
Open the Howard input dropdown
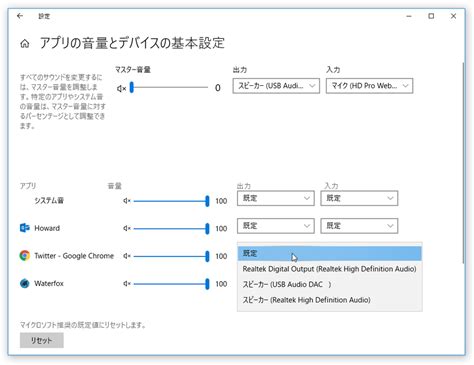tap(359, 226)
